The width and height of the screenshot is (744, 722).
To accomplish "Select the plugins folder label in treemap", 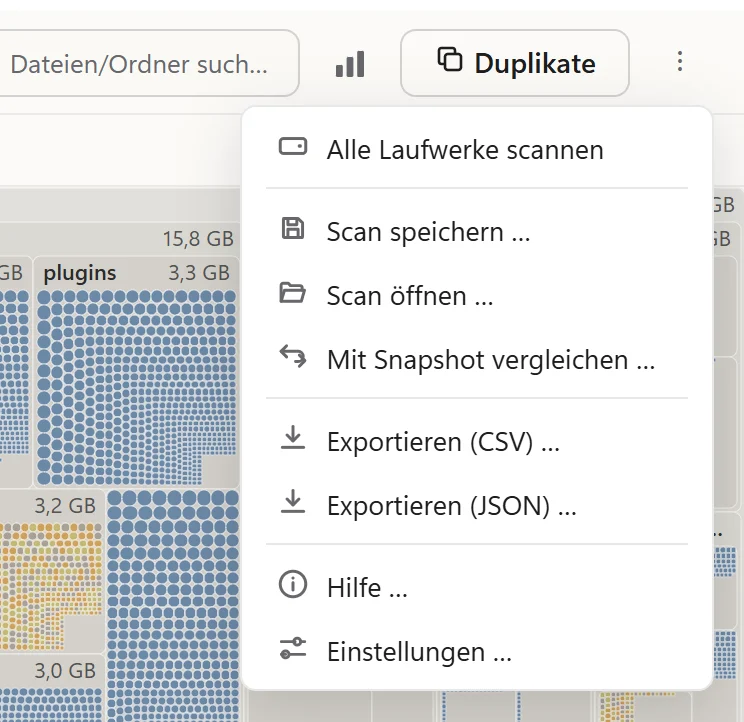I will [80, 273].
